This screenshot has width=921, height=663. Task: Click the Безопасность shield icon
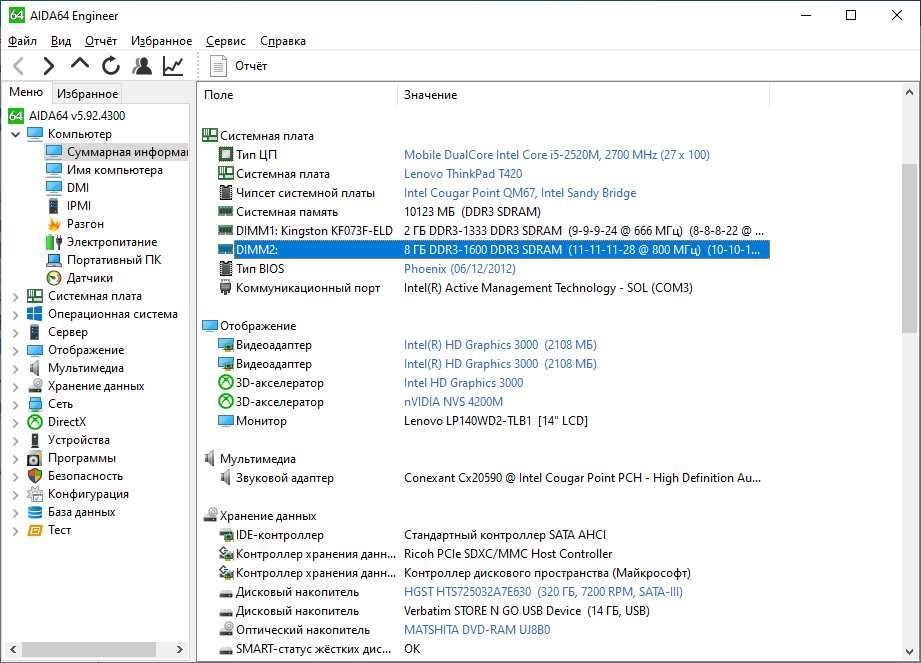[35, 476]
